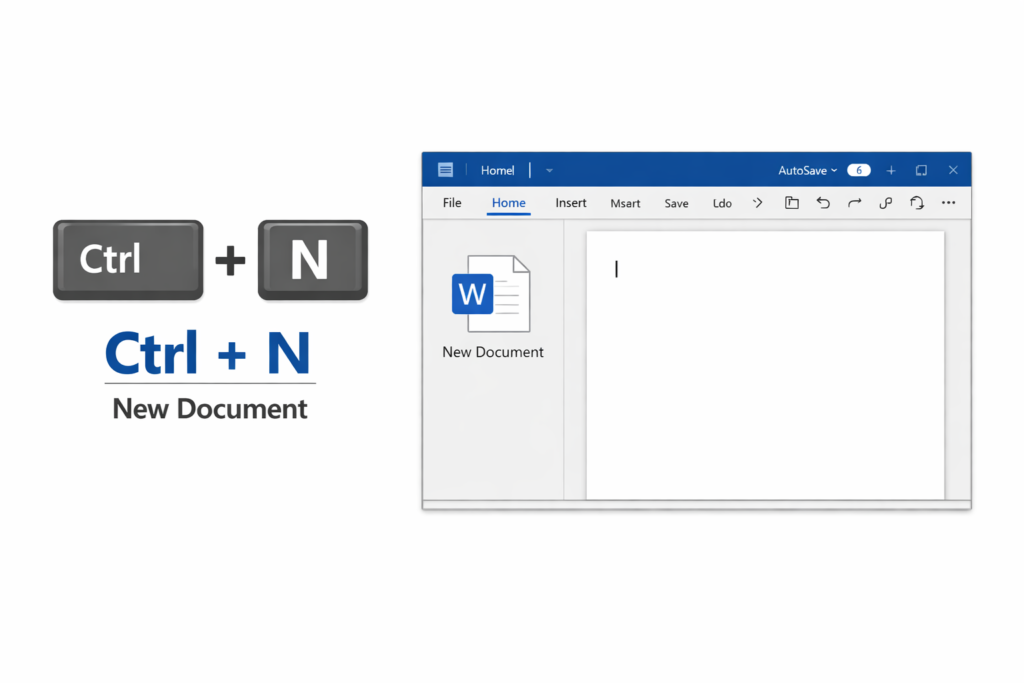Expand the document title dropdown arrow
The width and height of the screenshot is (1024, 683).
pos(548,170)
